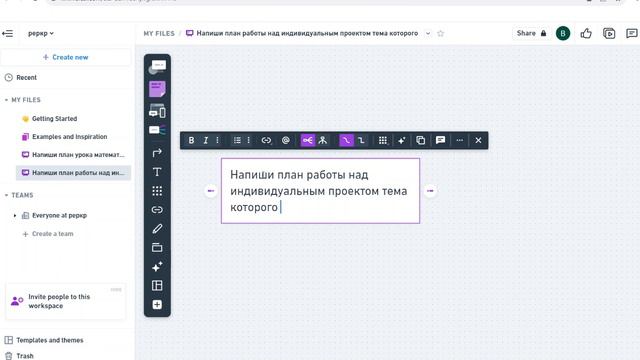Select the mind map topic node tool

157,67
